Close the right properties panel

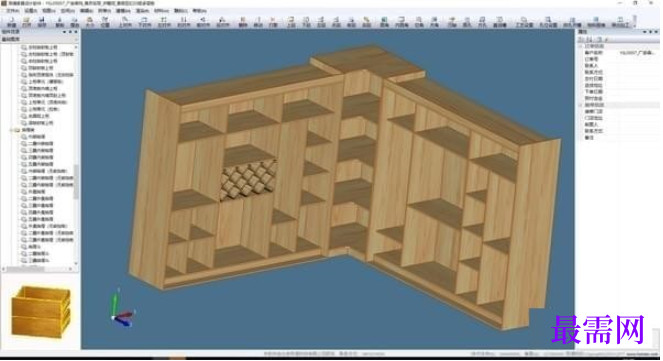click(656, 32)
